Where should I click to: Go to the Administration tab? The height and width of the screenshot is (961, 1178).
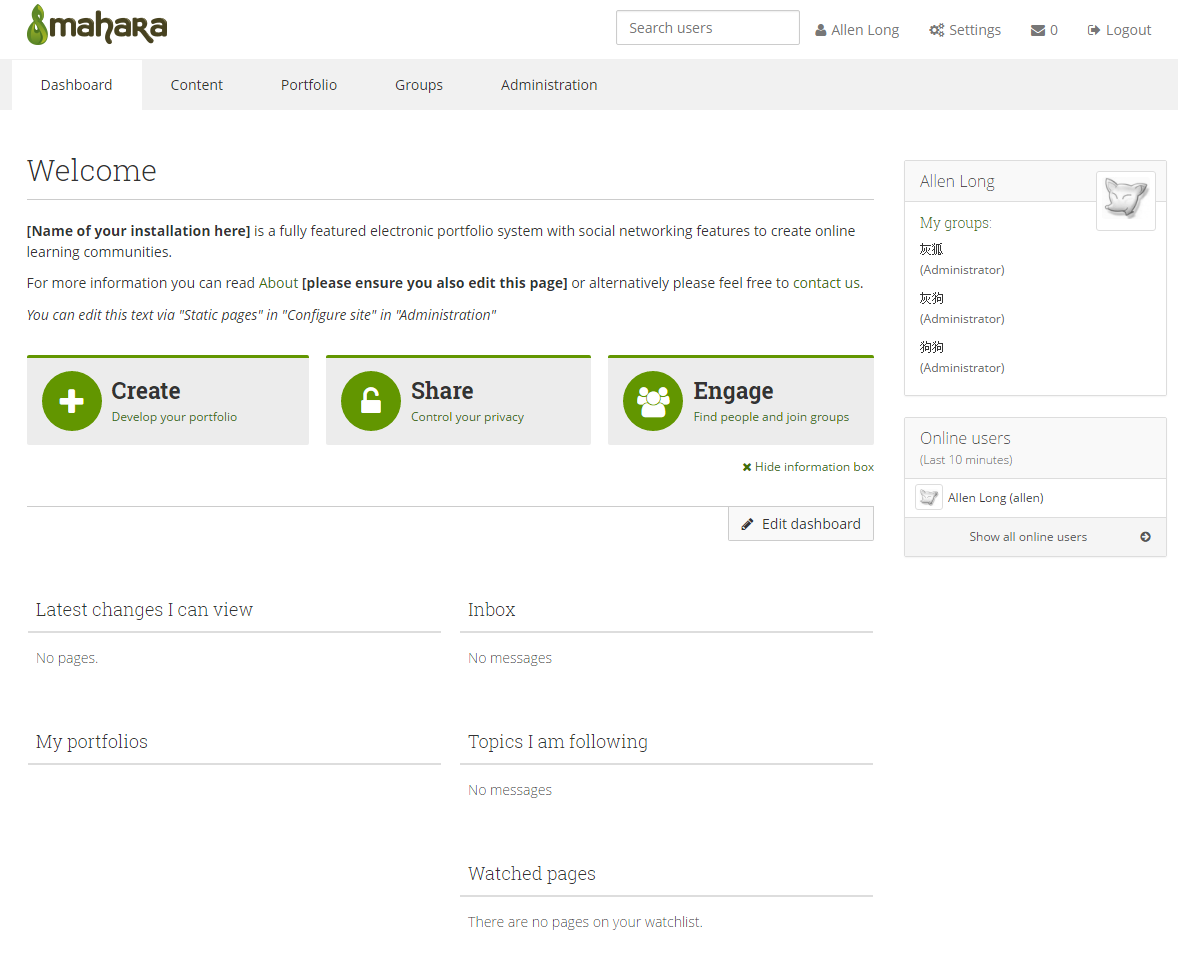[549, 85]
